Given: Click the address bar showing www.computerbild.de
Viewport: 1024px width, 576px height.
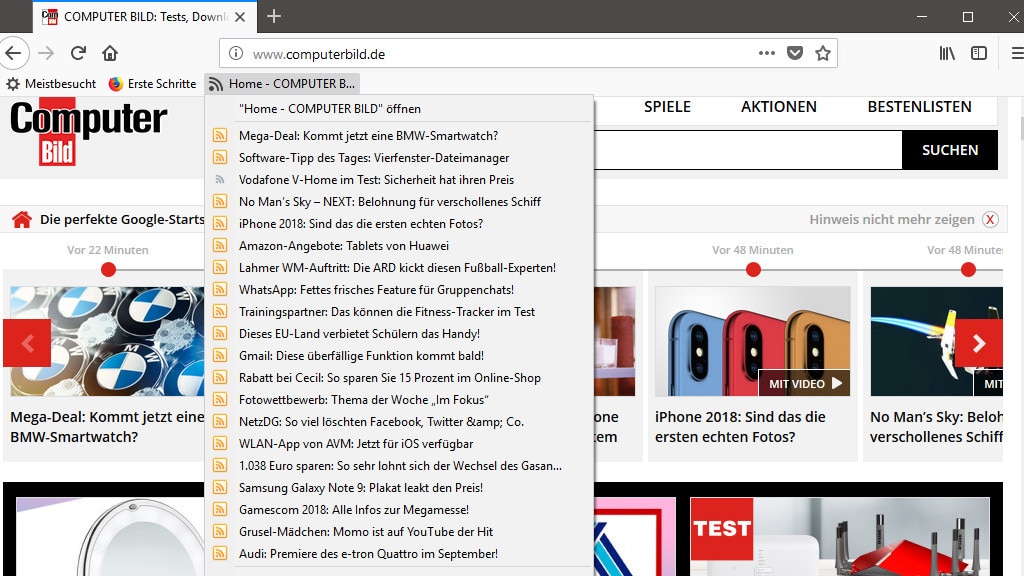Looking at the screenshot, I should pos(490,54).
